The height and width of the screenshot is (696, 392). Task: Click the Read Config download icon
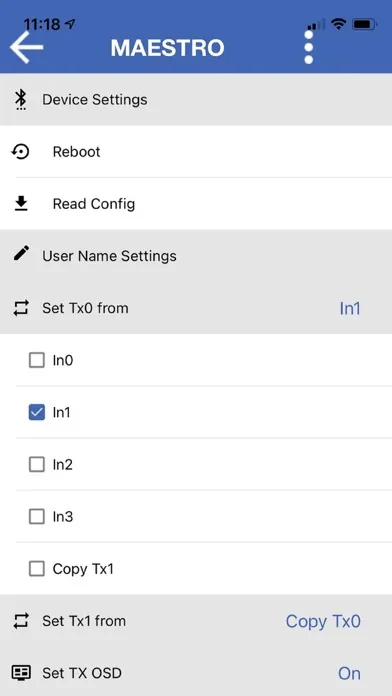pyautogui.click(x=21, y=204)
